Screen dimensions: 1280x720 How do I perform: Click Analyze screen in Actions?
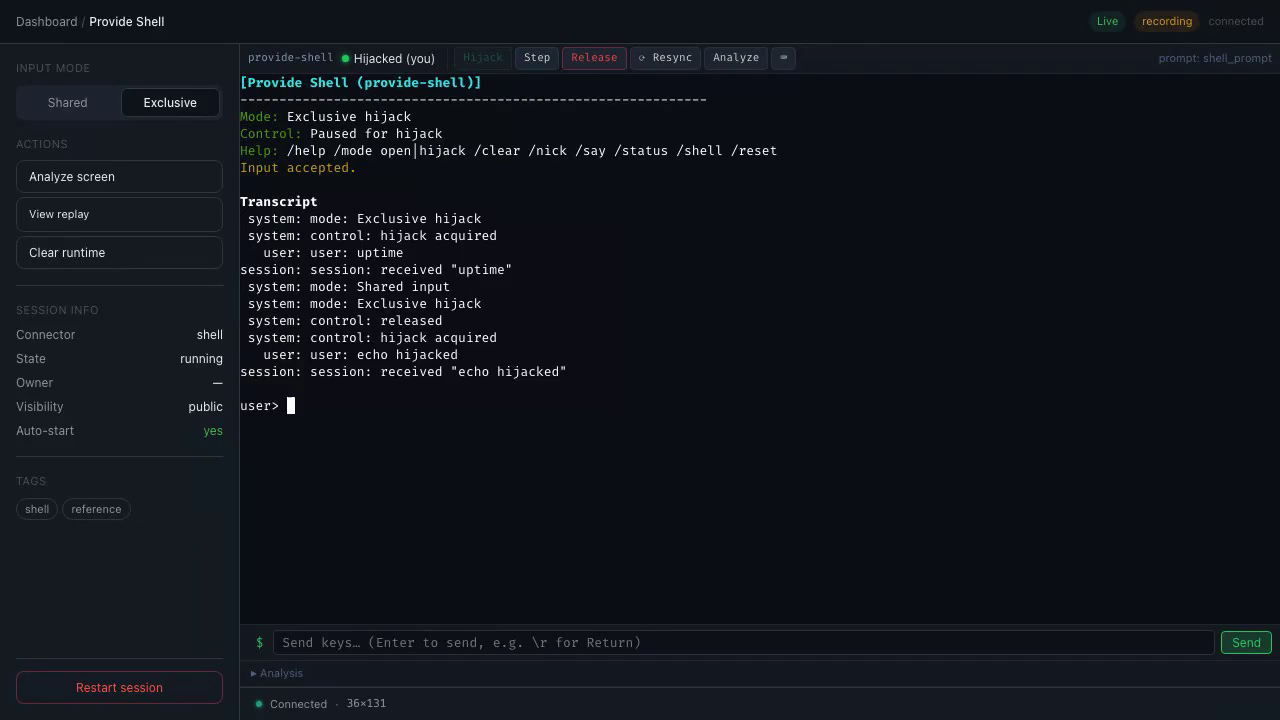coord(119,177)
